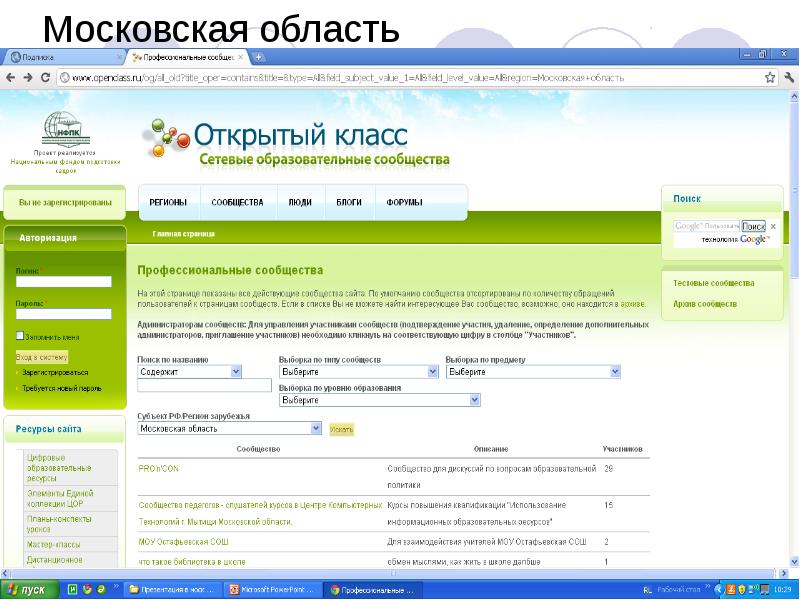The height and width of the screenshot is (600, 800).
Task: Click Требуется новый пароль link
Action: point(62,388)
